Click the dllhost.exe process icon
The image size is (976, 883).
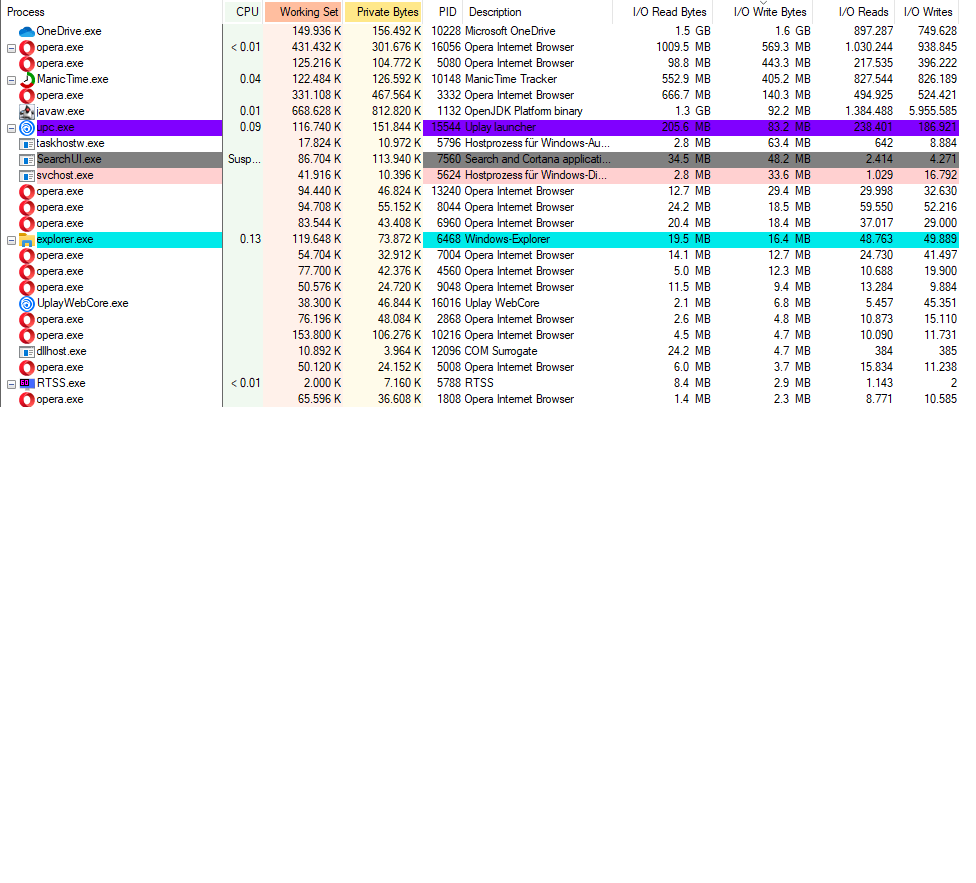27,352
